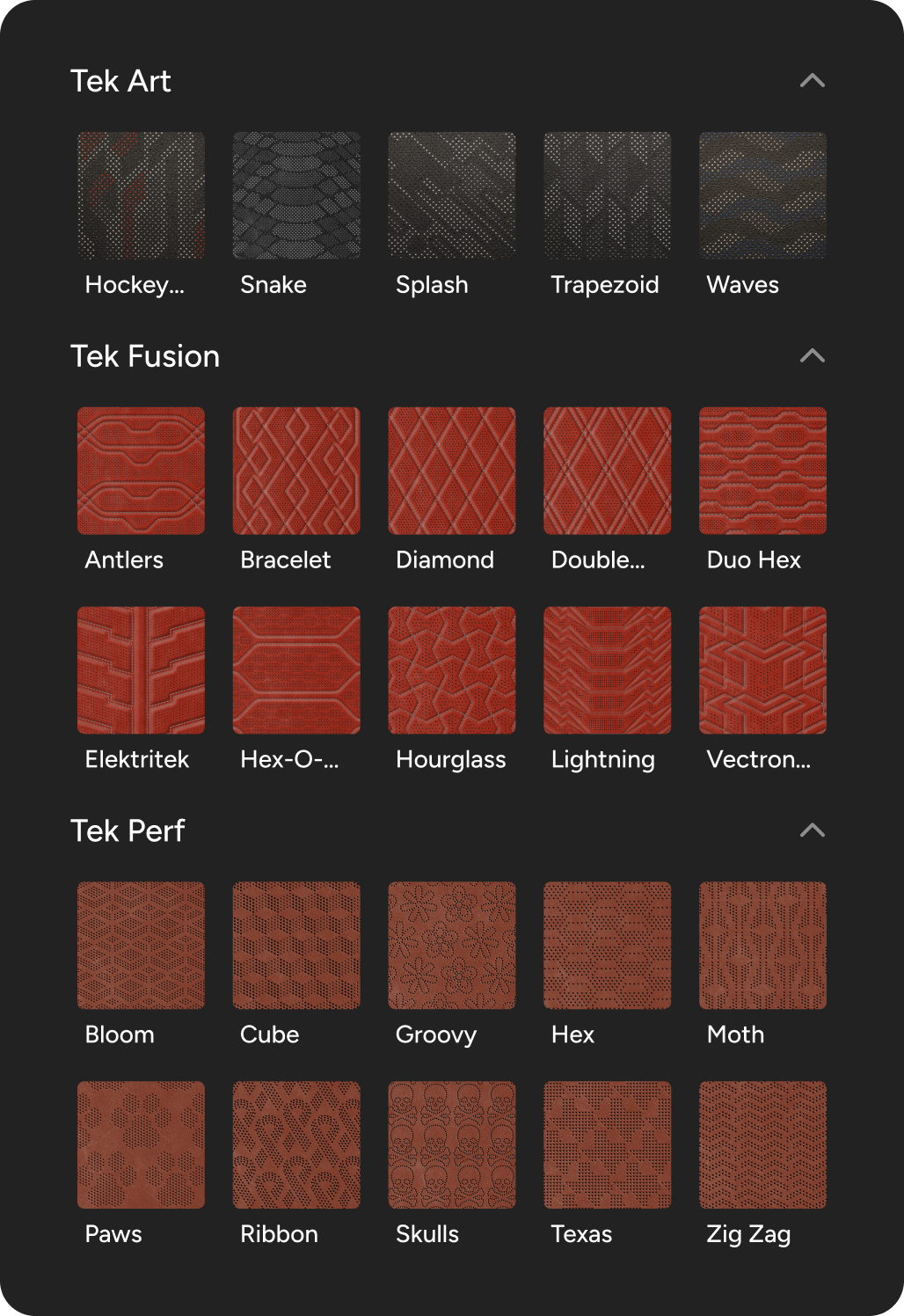
Task: Choose the Zig Zag pattern
Action: click(x=762, y=1145)
